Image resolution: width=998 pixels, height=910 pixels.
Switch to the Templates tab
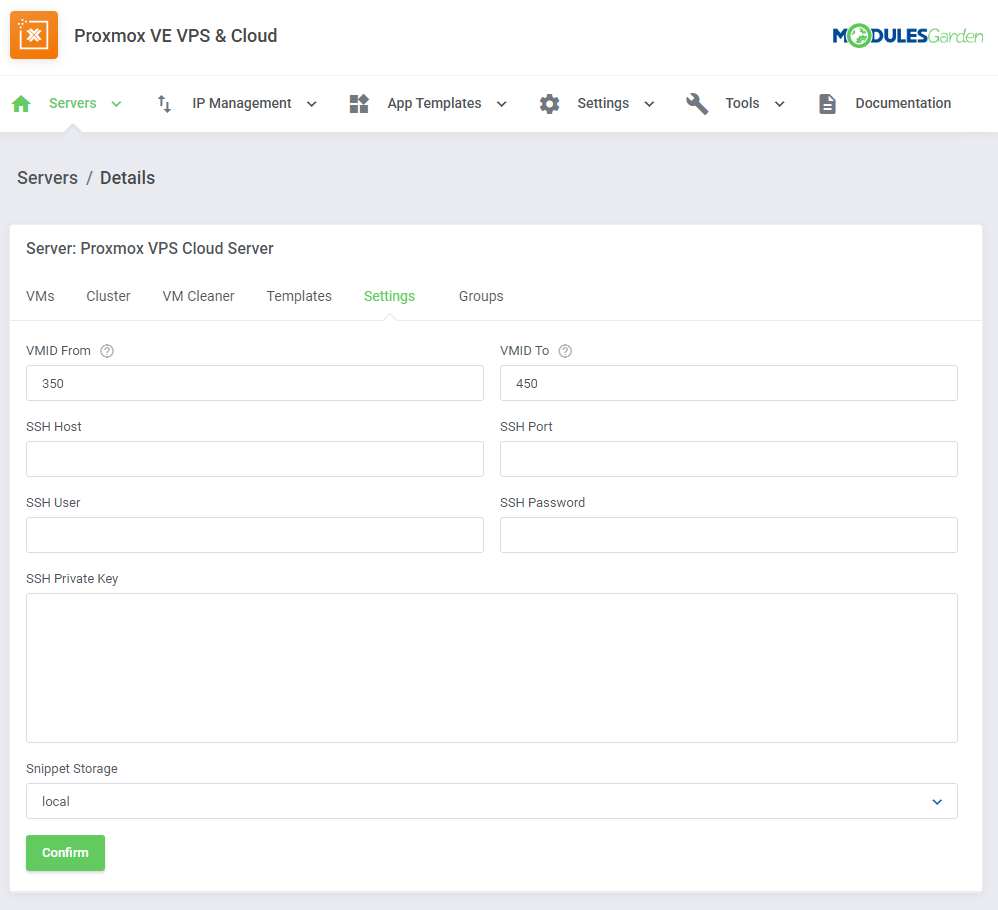[x=299, y=296]
